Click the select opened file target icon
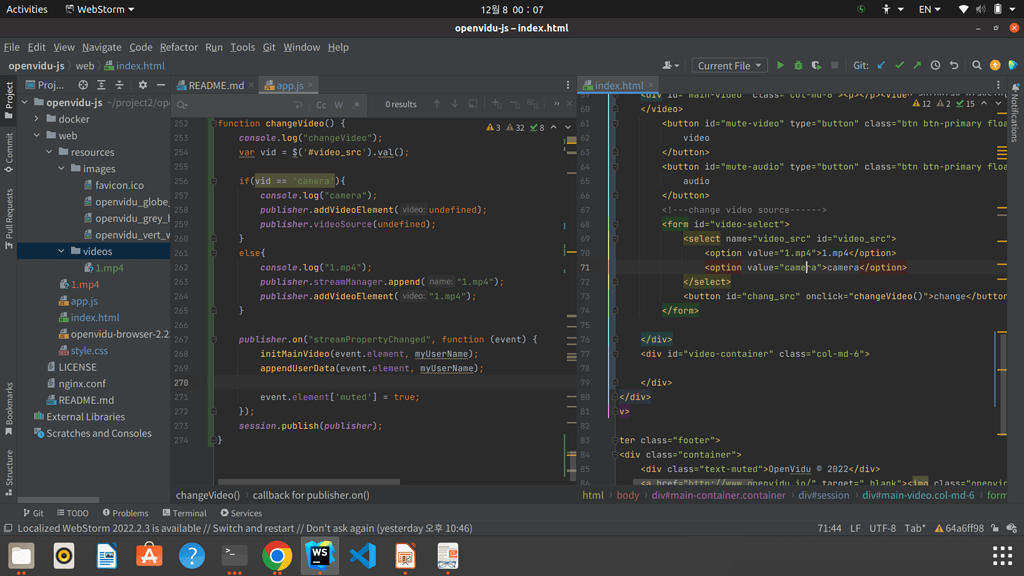 coord(83,85)
